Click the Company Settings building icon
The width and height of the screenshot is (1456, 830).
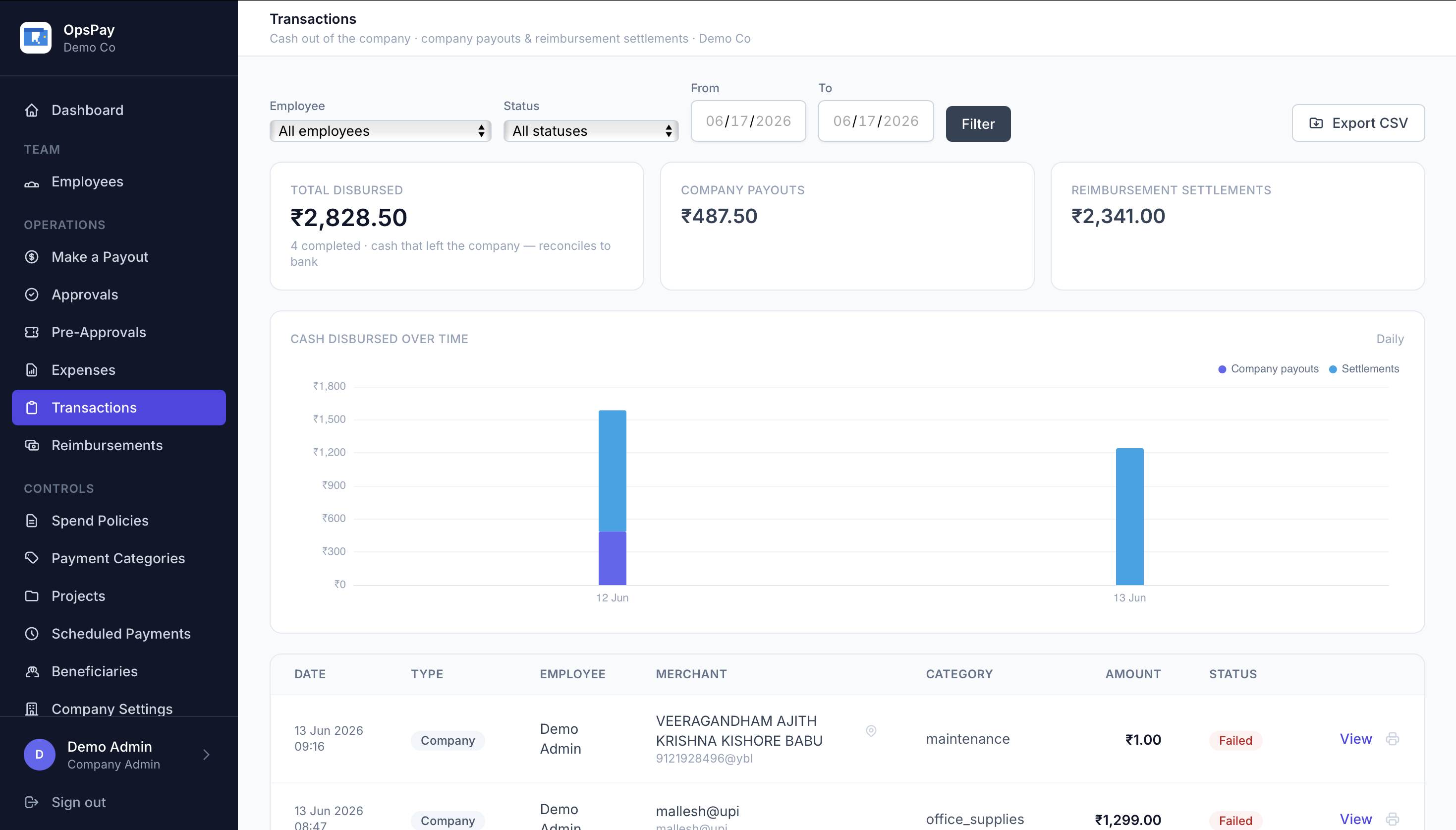(x=32, y=709)
